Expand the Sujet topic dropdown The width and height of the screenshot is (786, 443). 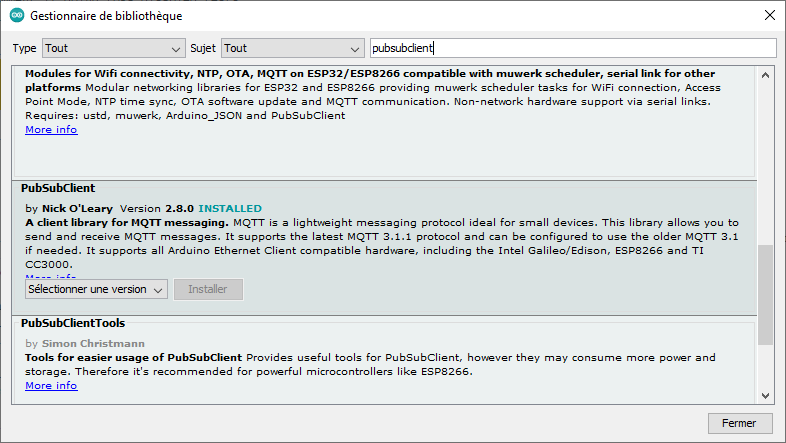(x=293, y=48)
